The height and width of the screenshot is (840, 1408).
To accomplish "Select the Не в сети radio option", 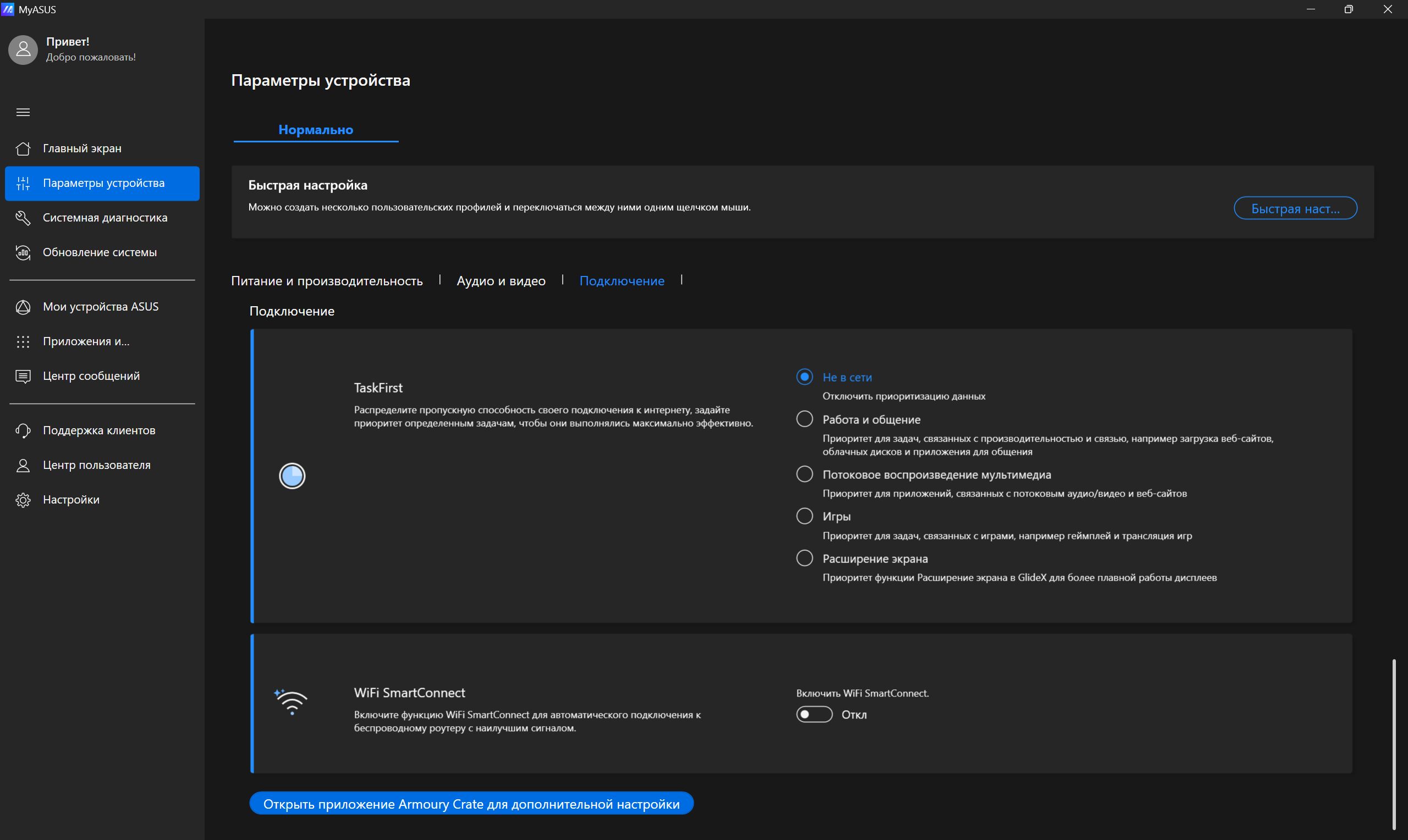I will click(805, 377).
